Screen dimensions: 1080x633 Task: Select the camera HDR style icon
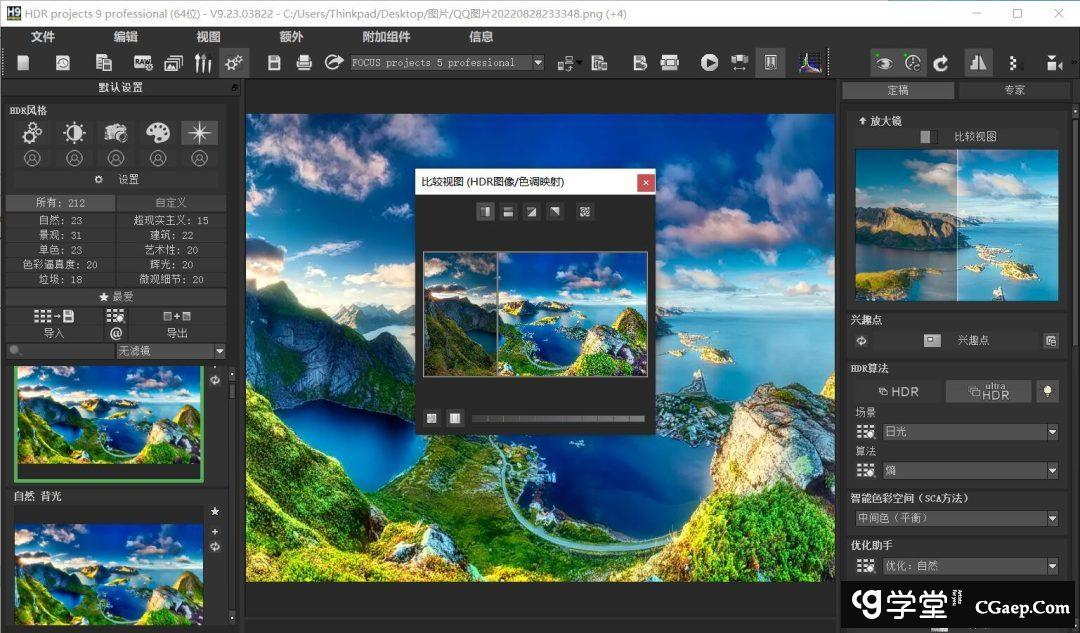[x=116, y=133]
